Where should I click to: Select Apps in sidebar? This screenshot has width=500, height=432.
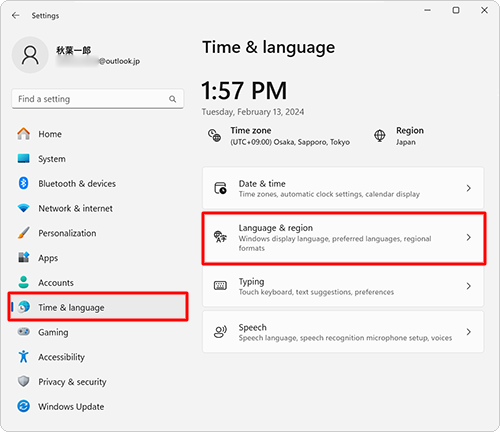pyautogui.click(x=97, y=258)
